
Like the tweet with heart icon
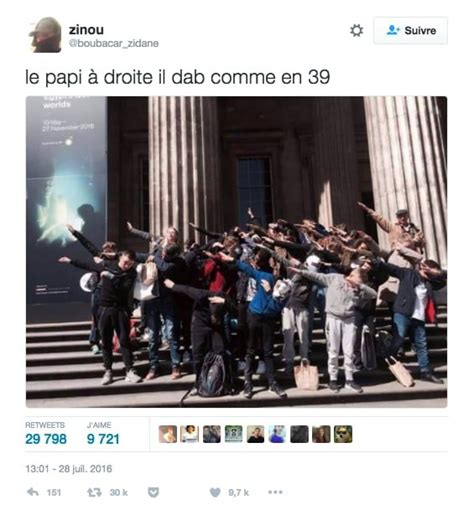point(215,492)
